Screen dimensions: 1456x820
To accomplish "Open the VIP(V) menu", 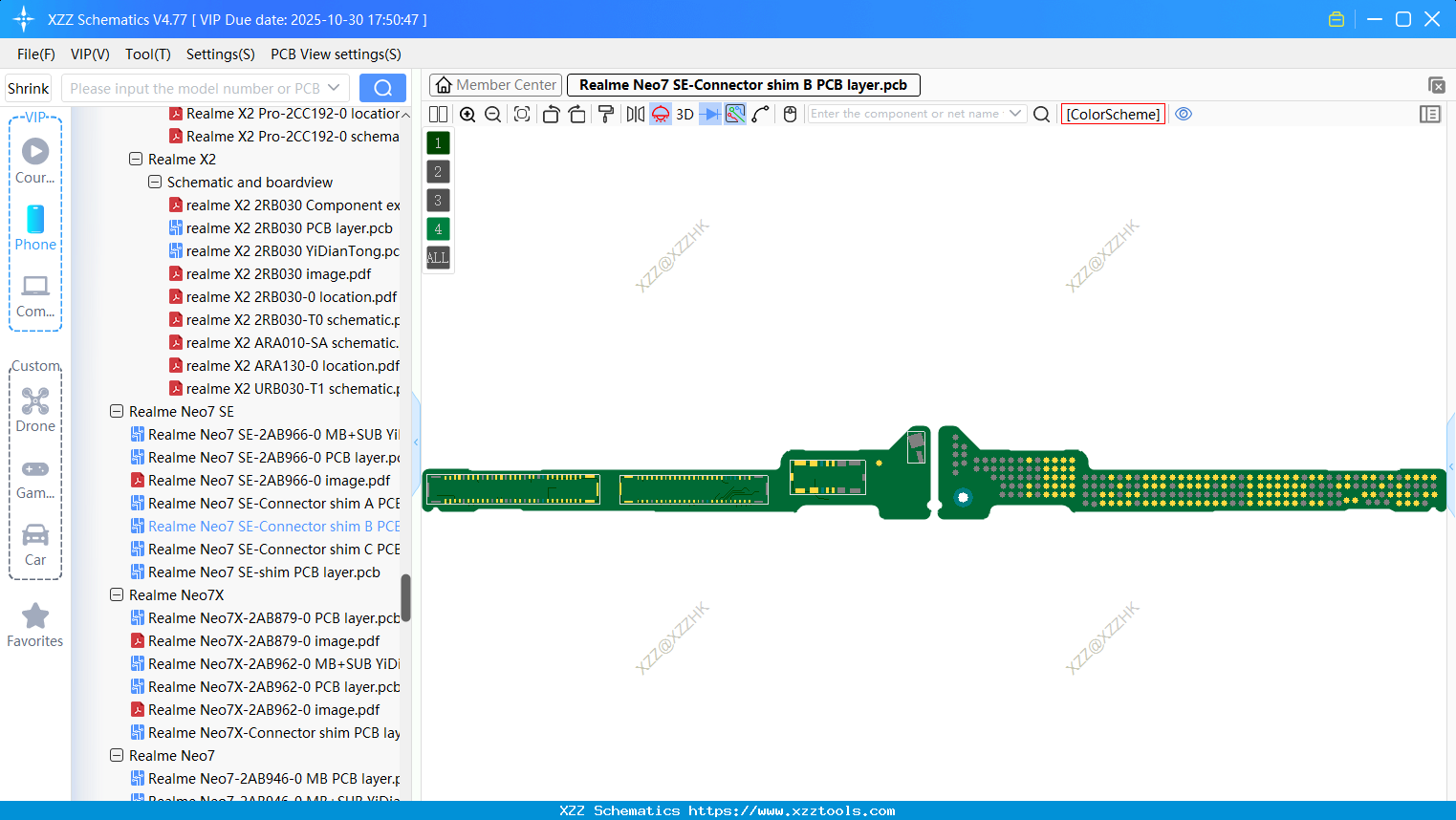I will click(x=90, y=54).
